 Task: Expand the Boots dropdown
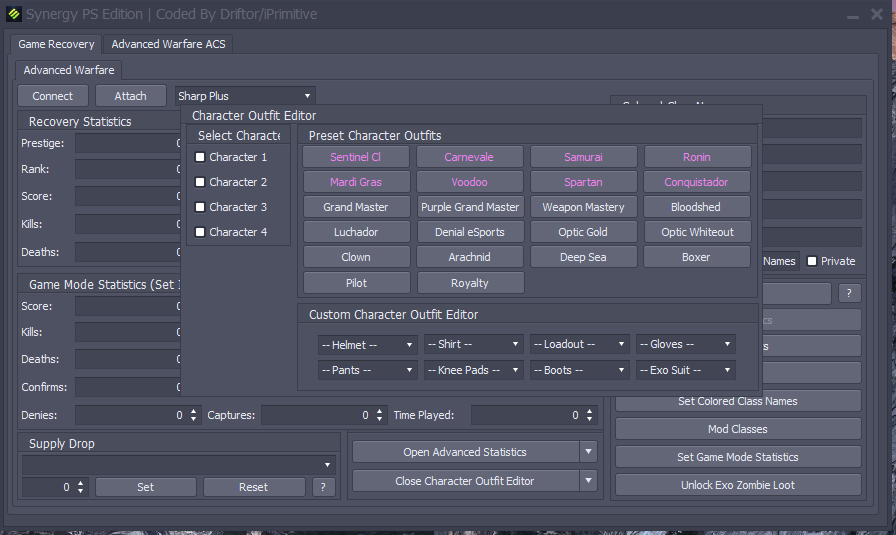[579, 370]
